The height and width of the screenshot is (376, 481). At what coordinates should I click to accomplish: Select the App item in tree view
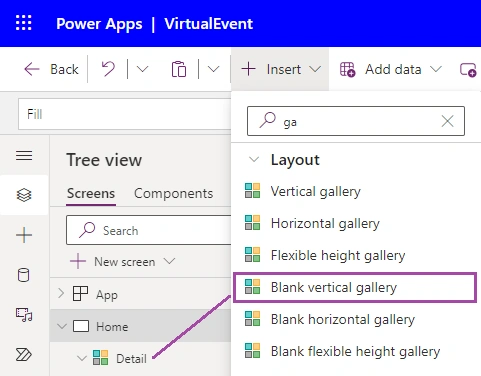[x=107, y=295]
